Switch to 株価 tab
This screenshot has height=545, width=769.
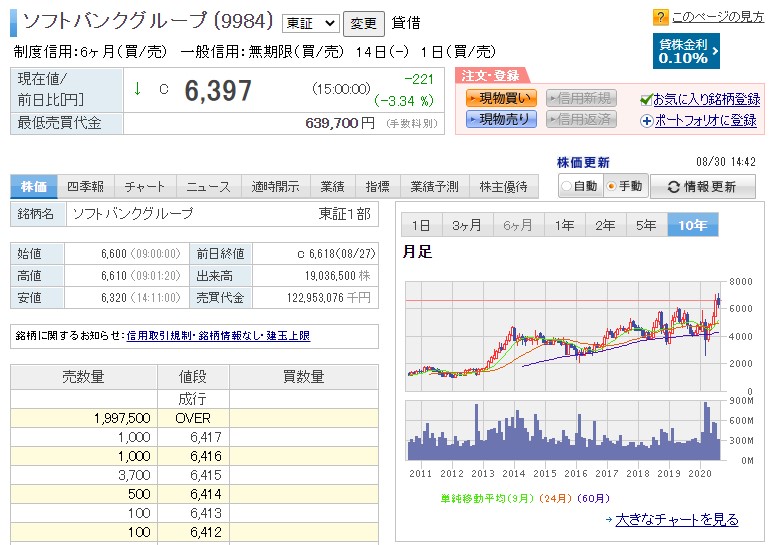pos(34,186)
